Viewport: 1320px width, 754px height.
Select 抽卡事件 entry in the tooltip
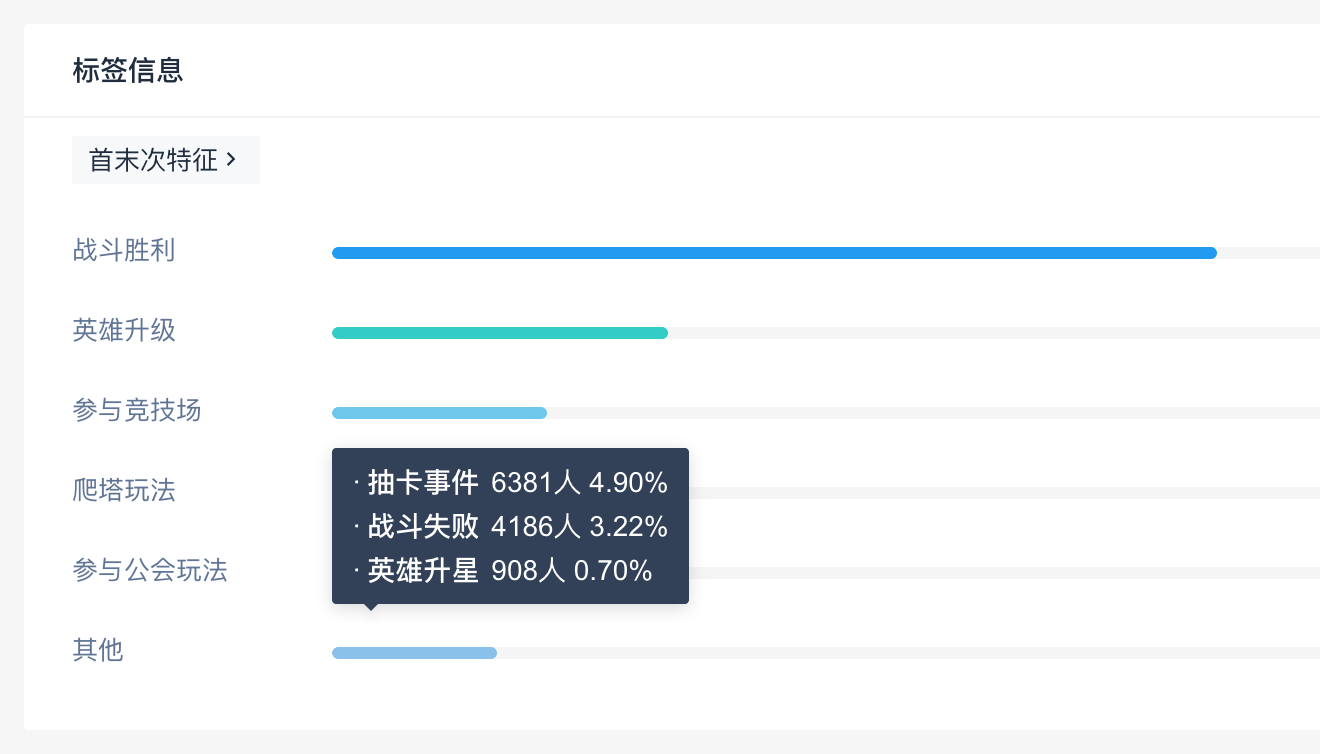(423, 484)
